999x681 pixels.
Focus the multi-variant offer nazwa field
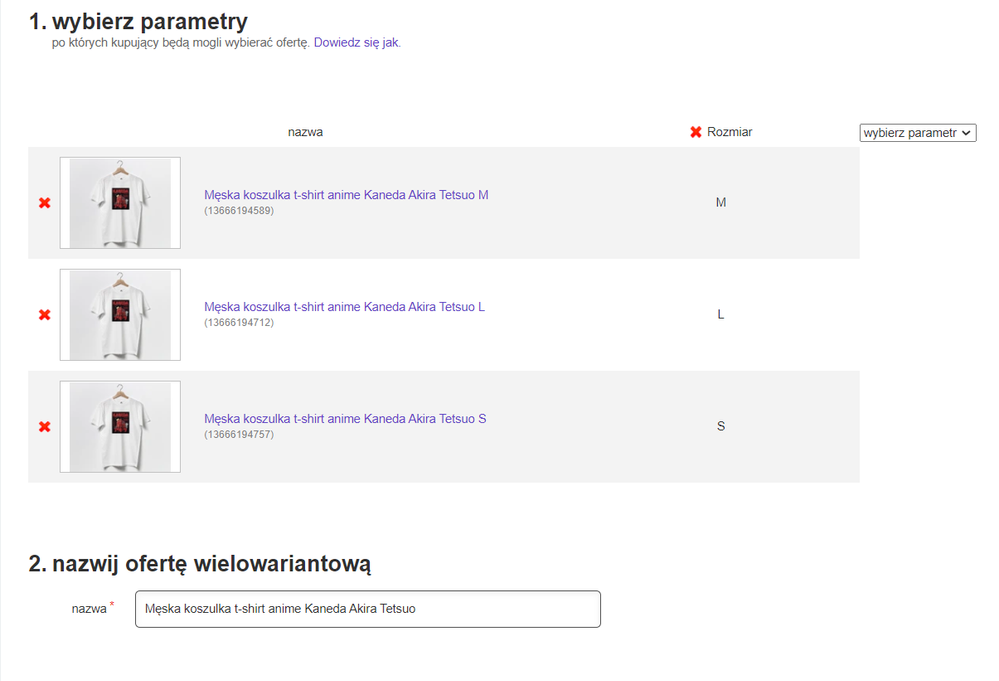click(367, 609)
